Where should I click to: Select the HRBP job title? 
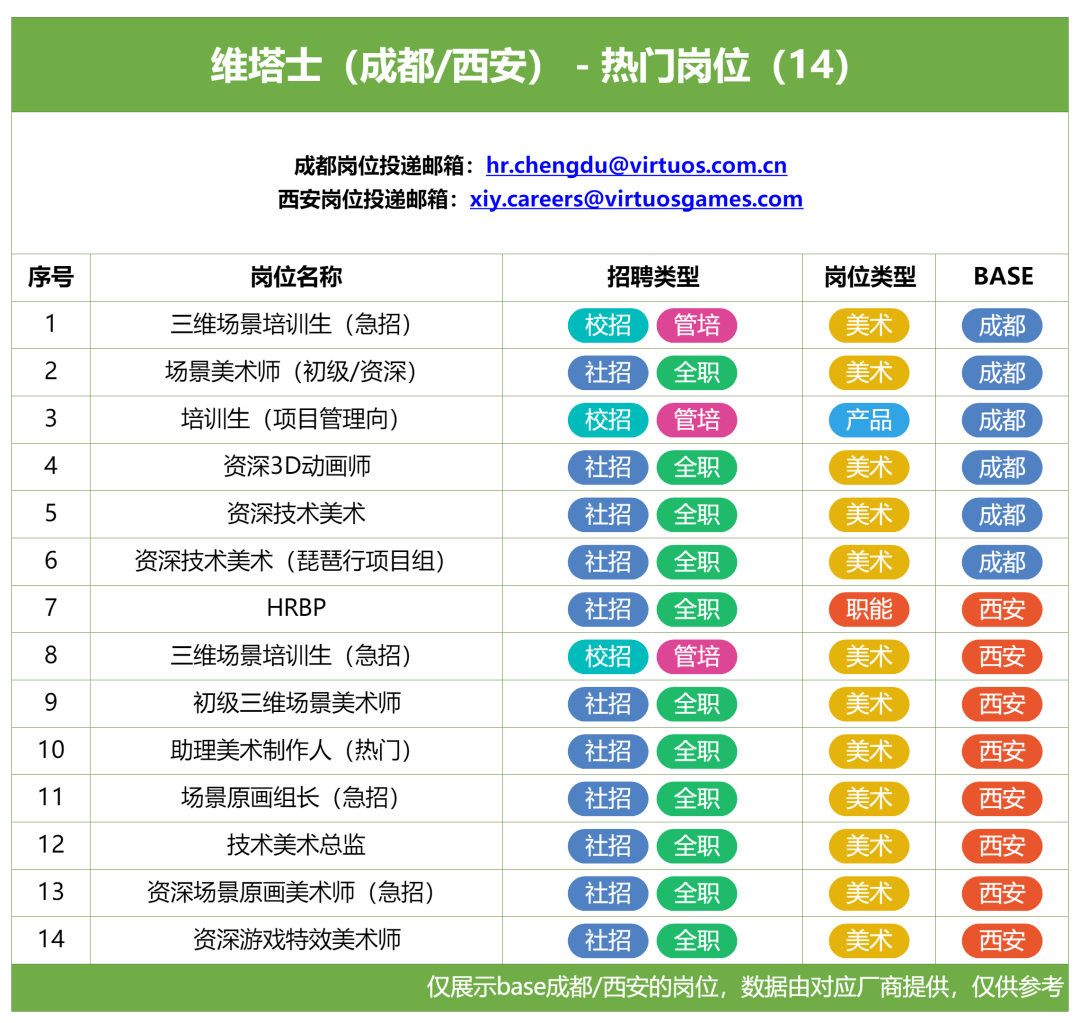[x=296, y=608]
